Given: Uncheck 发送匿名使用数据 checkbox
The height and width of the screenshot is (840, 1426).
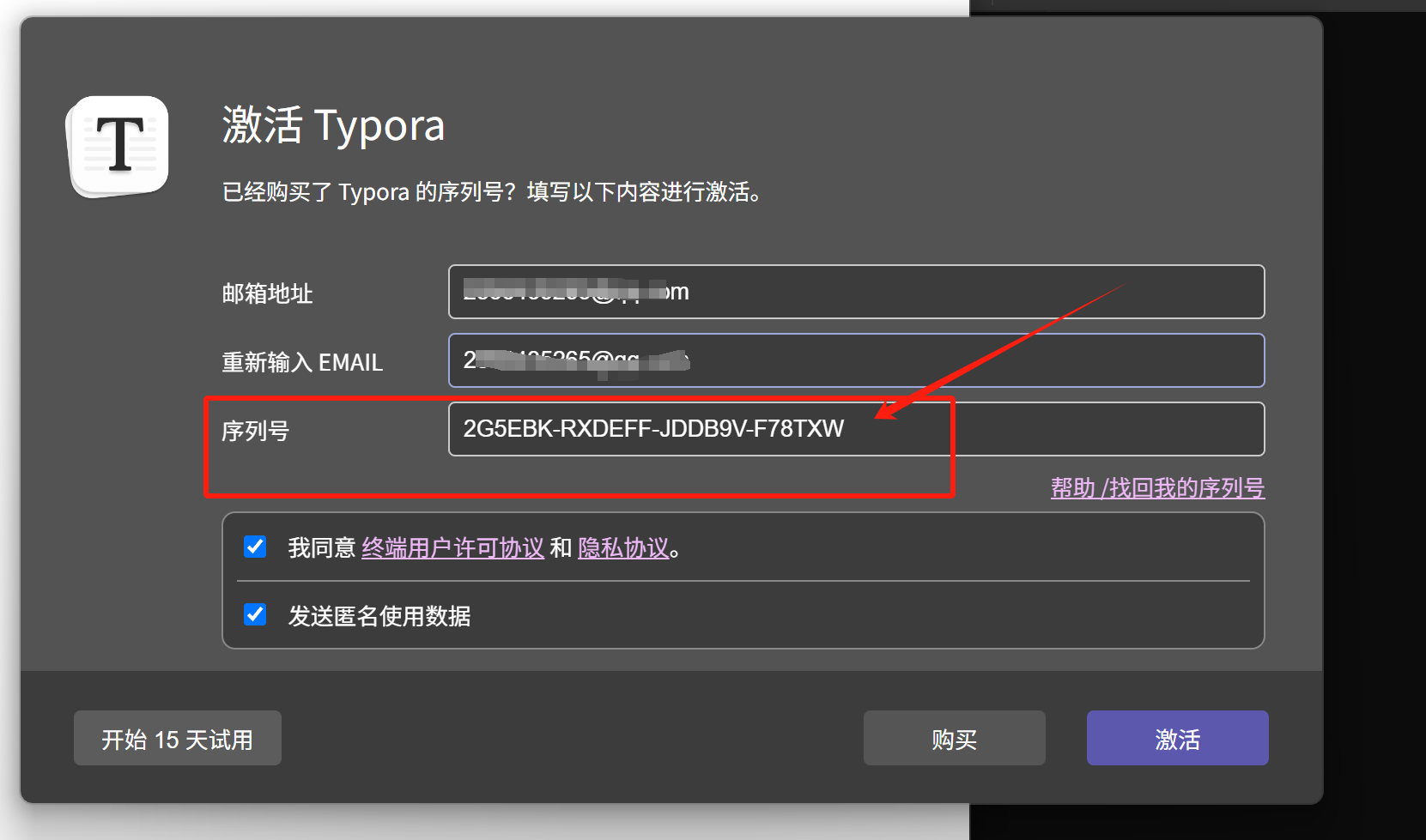Looking at the screenshot, I should pos(255,614).
